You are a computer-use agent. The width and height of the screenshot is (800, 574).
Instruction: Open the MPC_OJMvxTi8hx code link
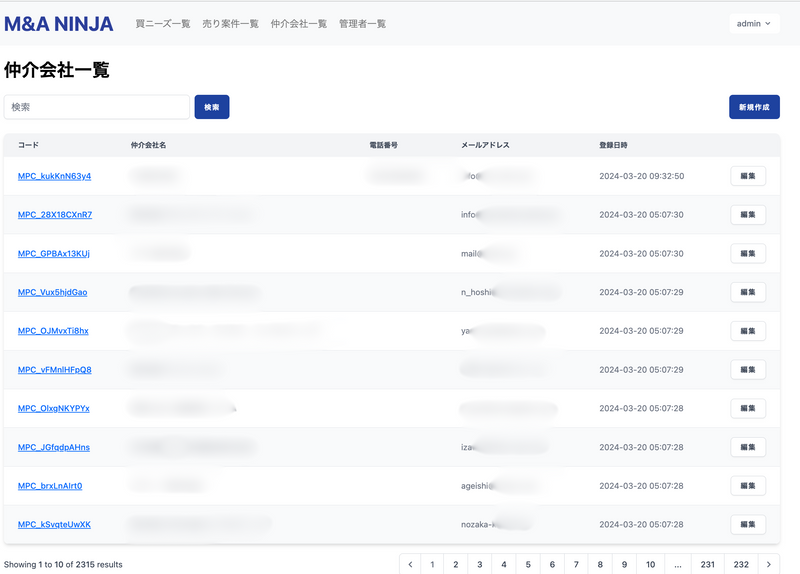coord(53,331)
